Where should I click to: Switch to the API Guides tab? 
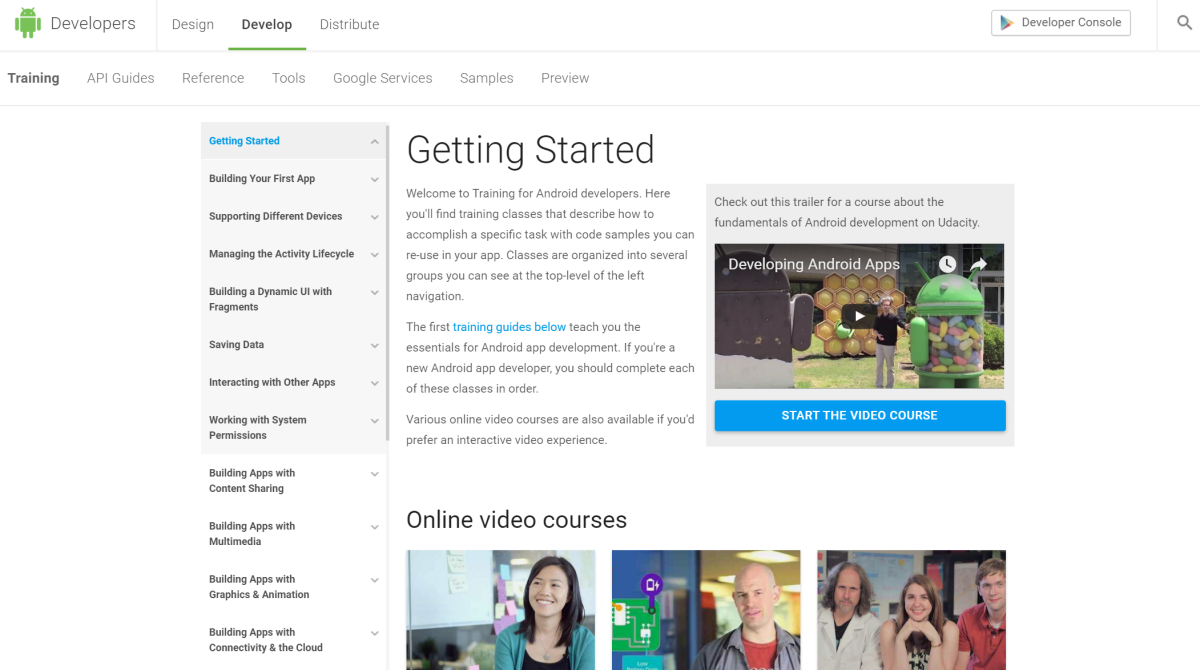120,77
